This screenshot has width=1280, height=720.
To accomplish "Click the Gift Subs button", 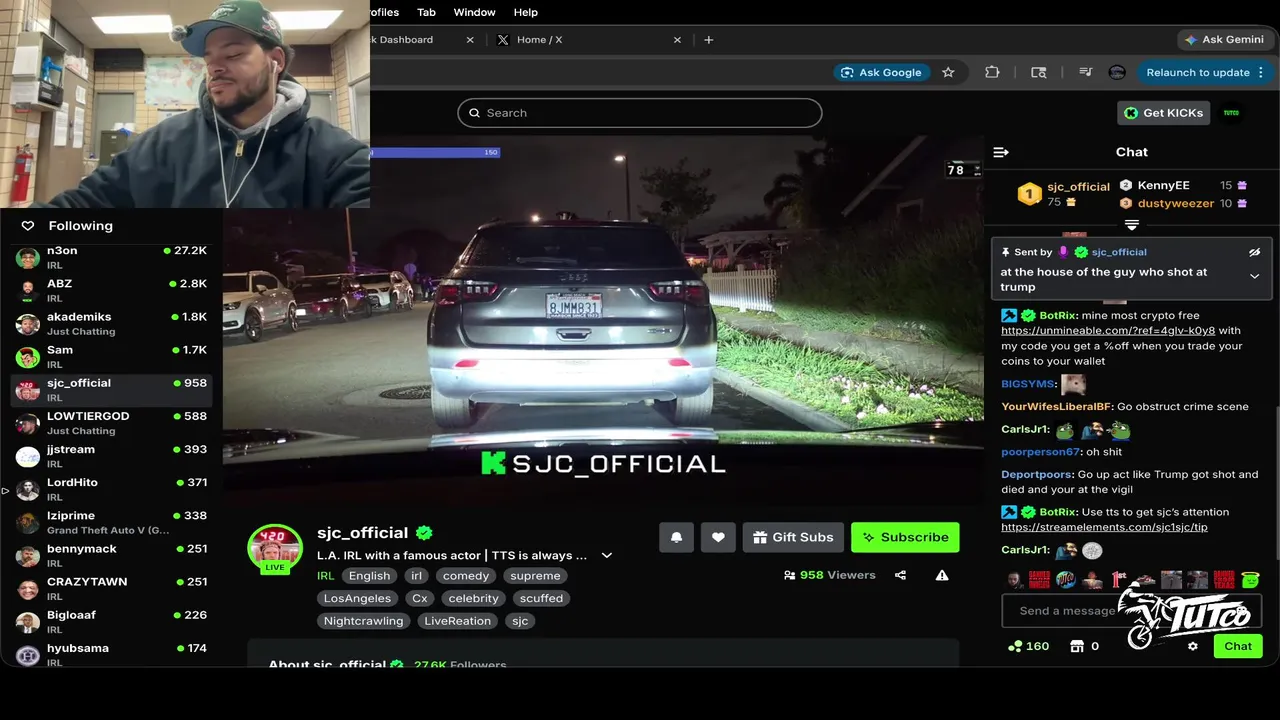I will [x=793, y=537].
